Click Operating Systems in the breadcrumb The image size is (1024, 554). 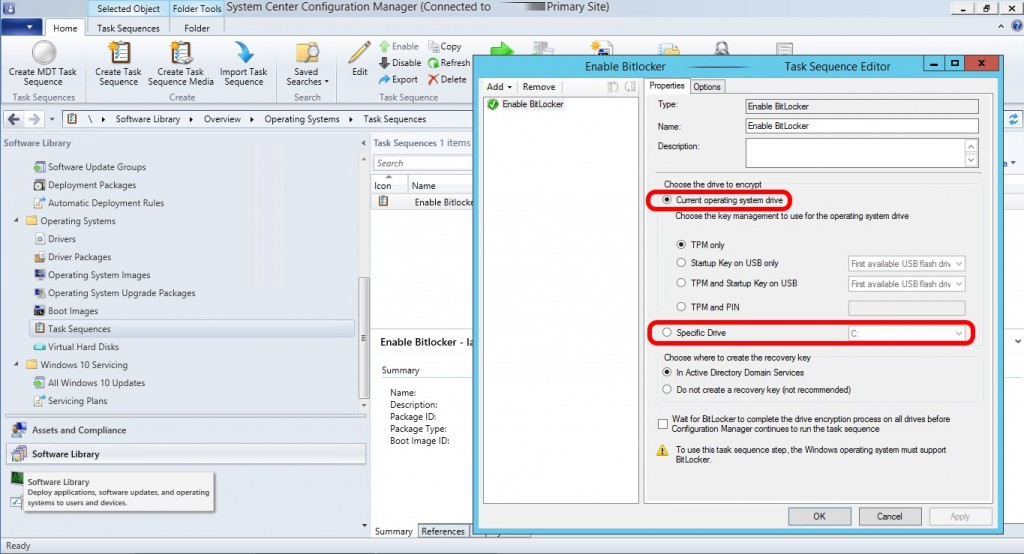pyautogui.click(x=302, y=119)
